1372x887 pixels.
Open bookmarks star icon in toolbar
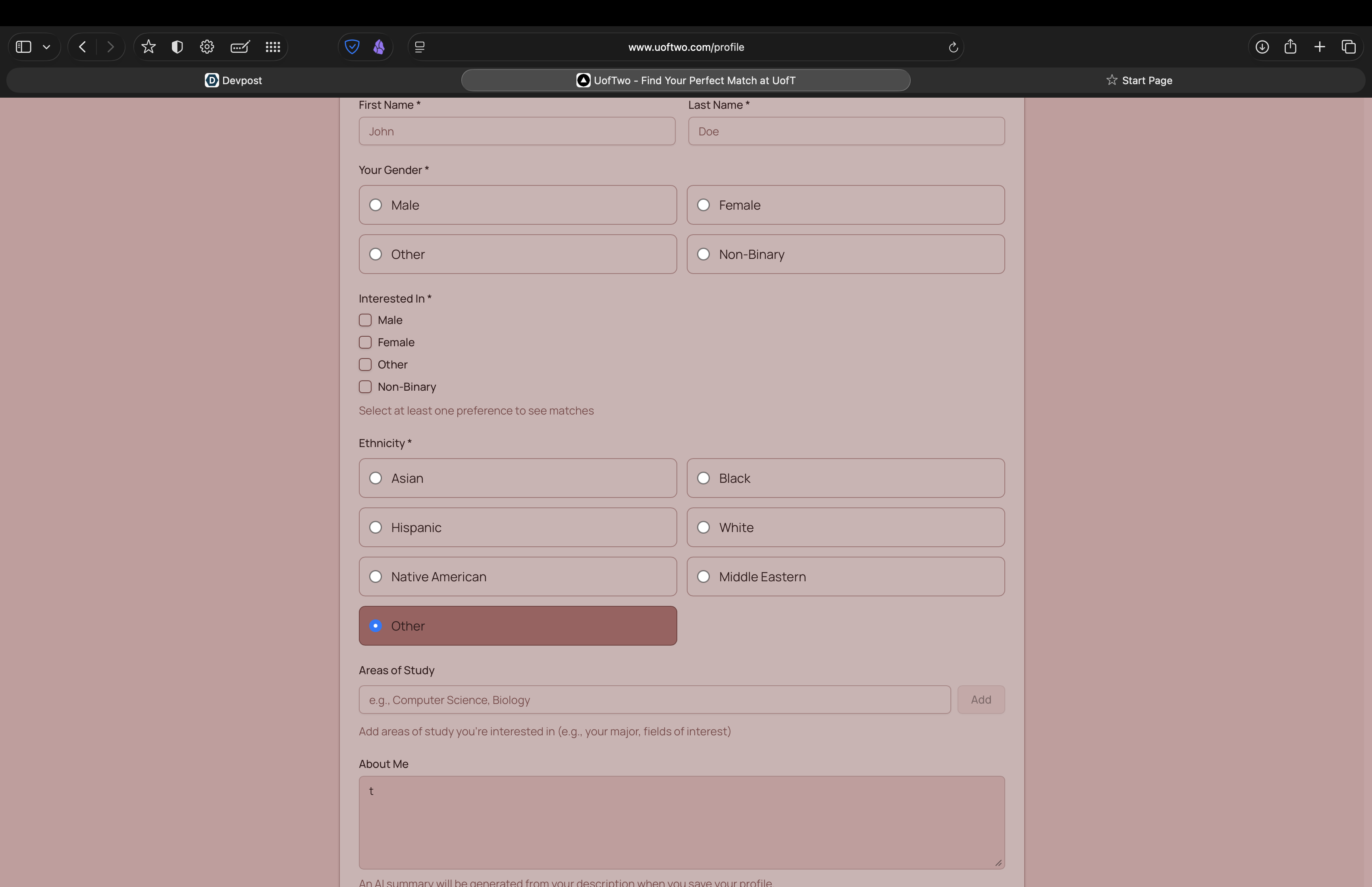point(148,47)
